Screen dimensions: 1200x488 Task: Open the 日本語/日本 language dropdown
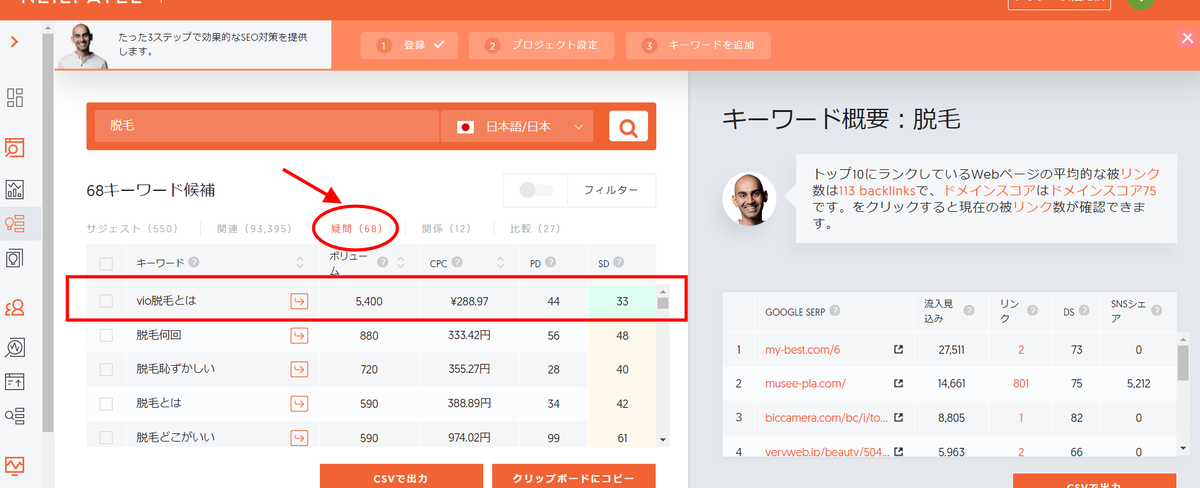pyautogui.click(x=517, y=127)
